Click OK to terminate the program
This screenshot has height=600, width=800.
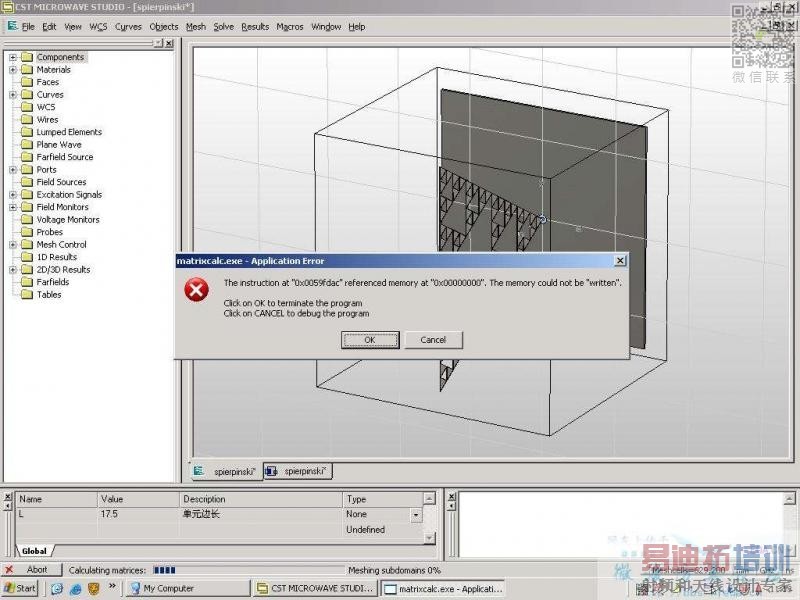pos(370,340)
